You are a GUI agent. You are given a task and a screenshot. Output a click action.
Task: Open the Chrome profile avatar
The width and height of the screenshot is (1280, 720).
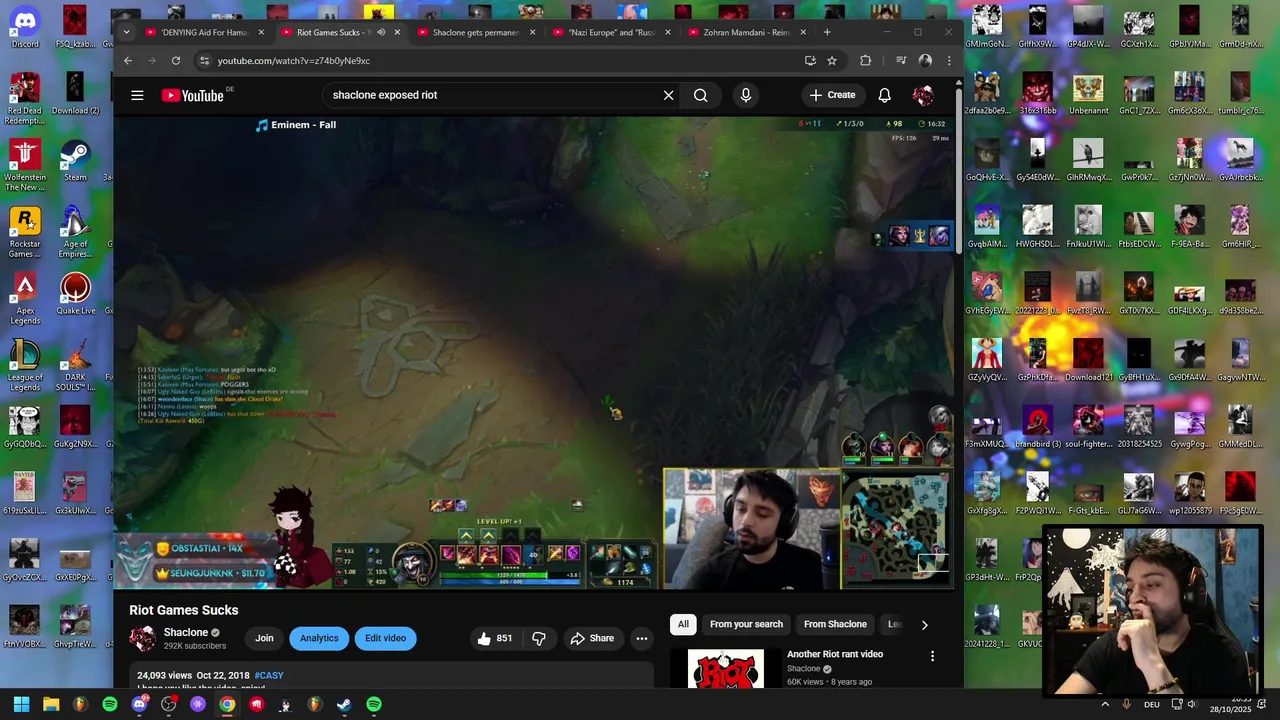pyautogui.click(x=925, y=60)
